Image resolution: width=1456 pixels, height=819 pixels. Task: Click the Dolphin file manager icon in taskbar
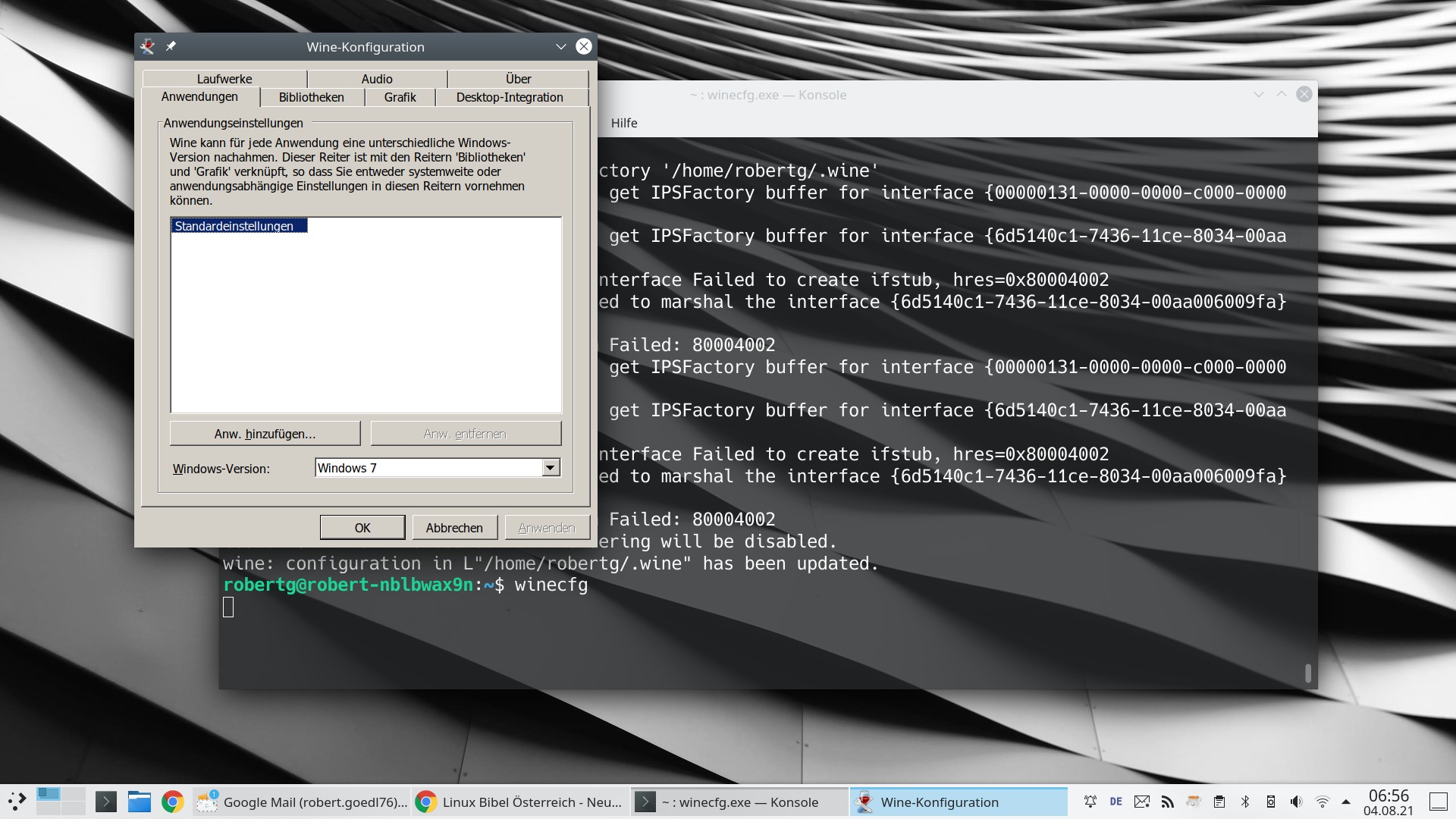pyautogui.click(x=139, y=802)
